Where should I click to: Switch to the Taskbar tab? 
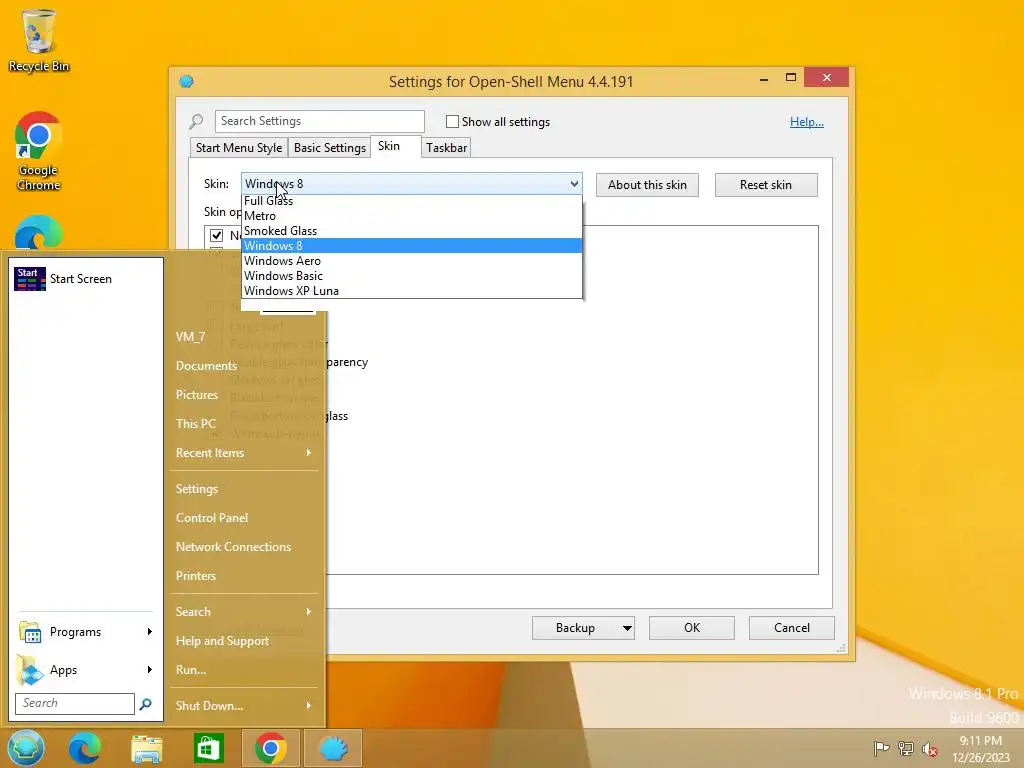(447, 148)
